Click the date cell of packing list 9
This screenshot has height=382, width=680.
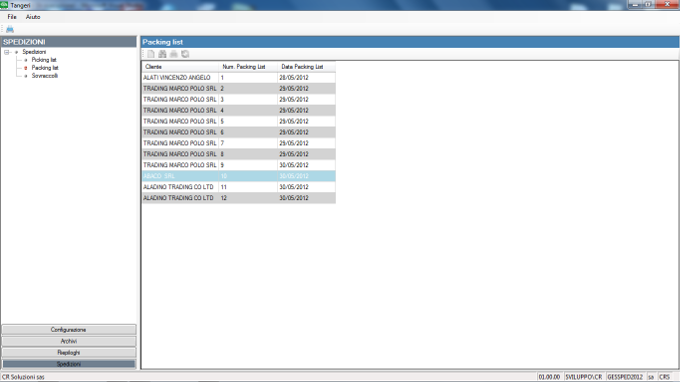coord(306,165)
